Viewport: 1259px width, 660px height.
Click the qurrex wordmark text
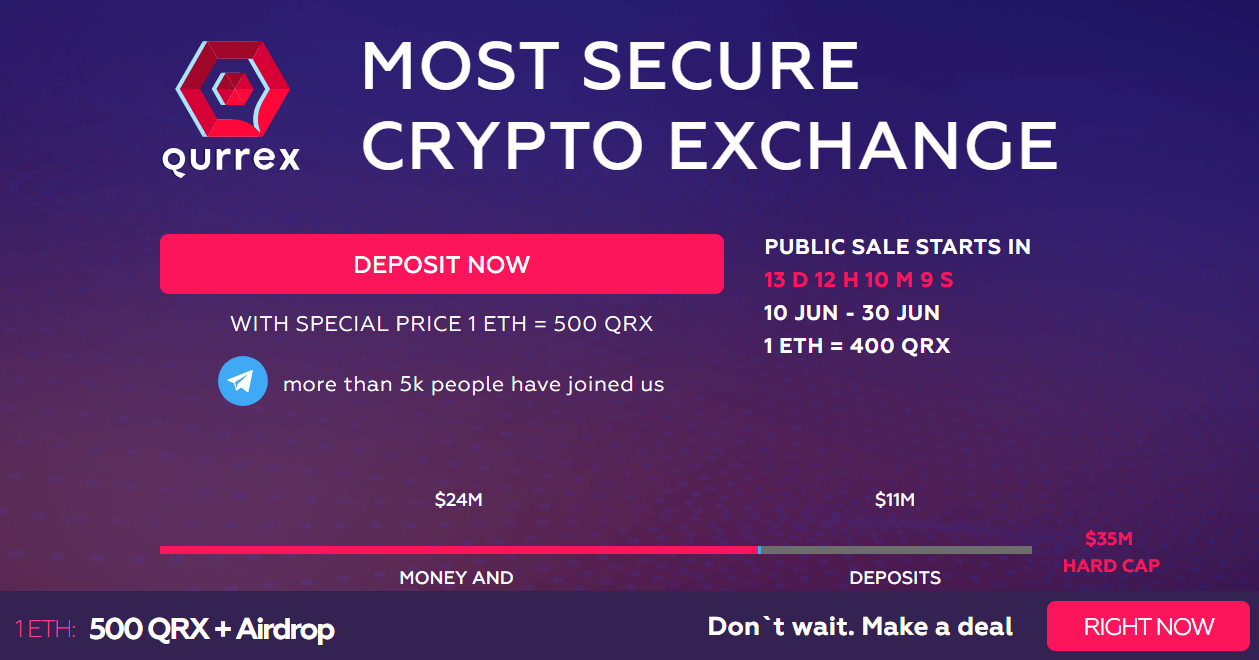[231, 158]
